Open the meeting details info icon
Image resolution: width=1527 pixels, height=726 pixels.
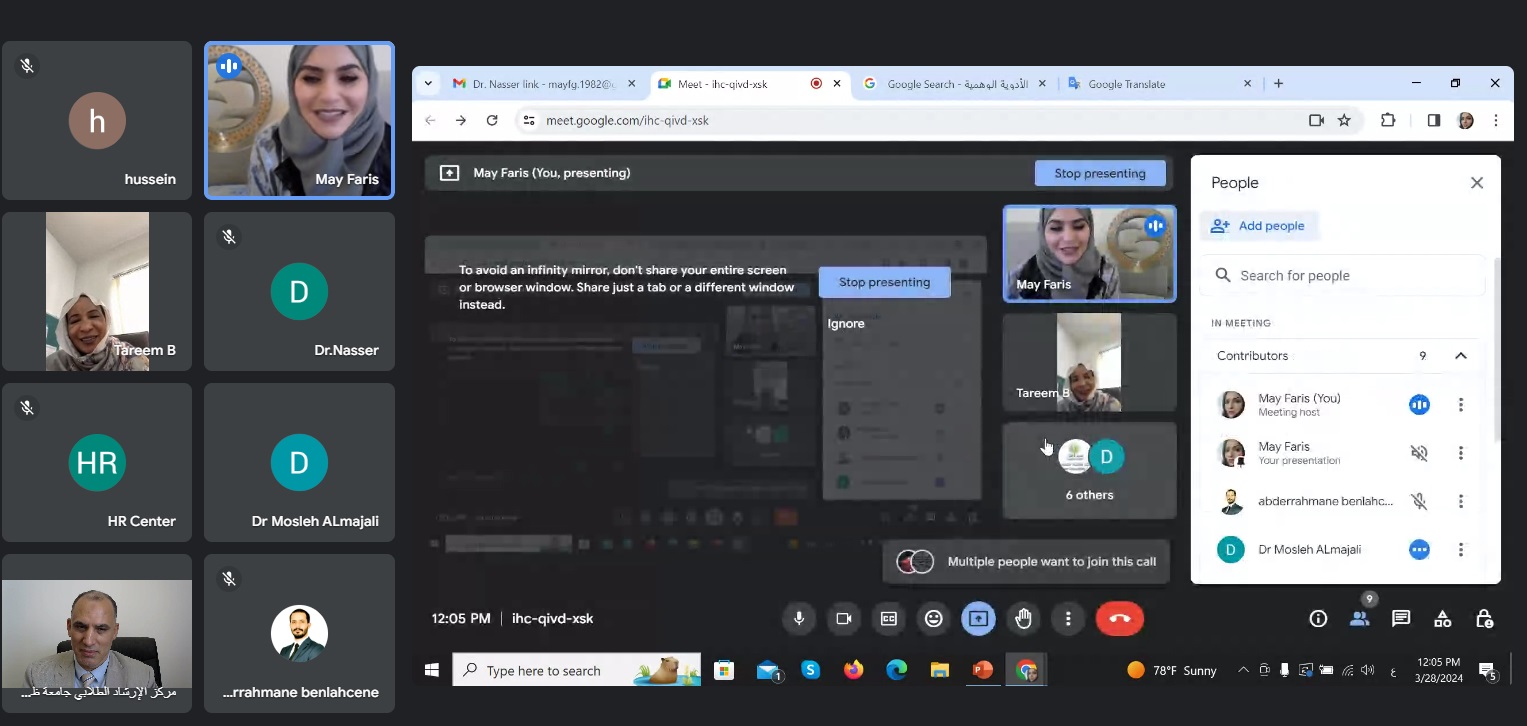click(x=1318, y=619)
